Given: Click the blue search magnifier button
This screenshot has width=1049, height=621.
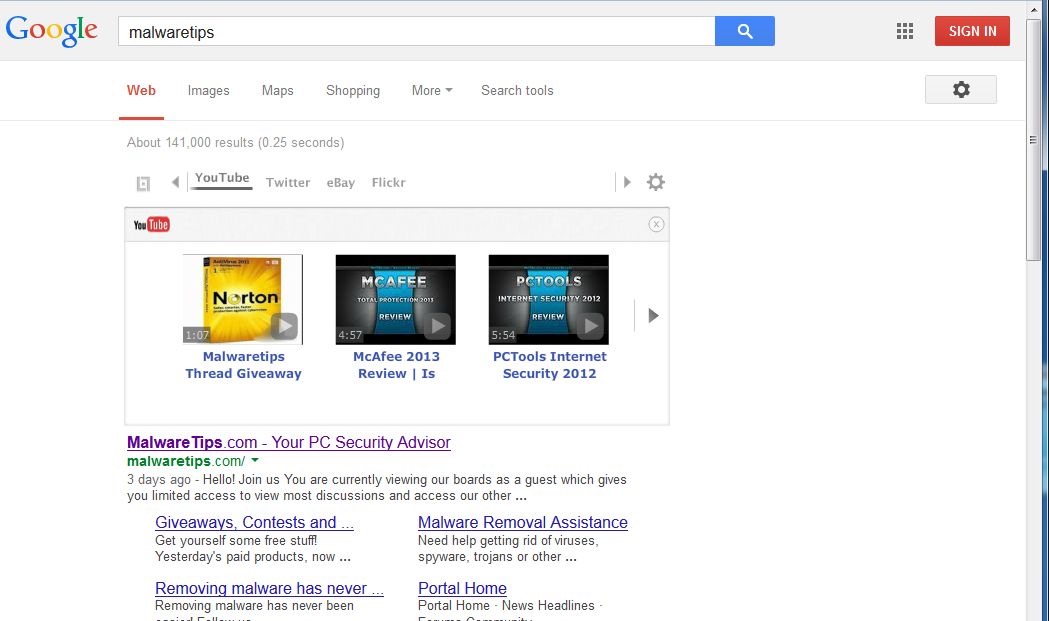Looking at the screenshot, I should click(745, 31).
